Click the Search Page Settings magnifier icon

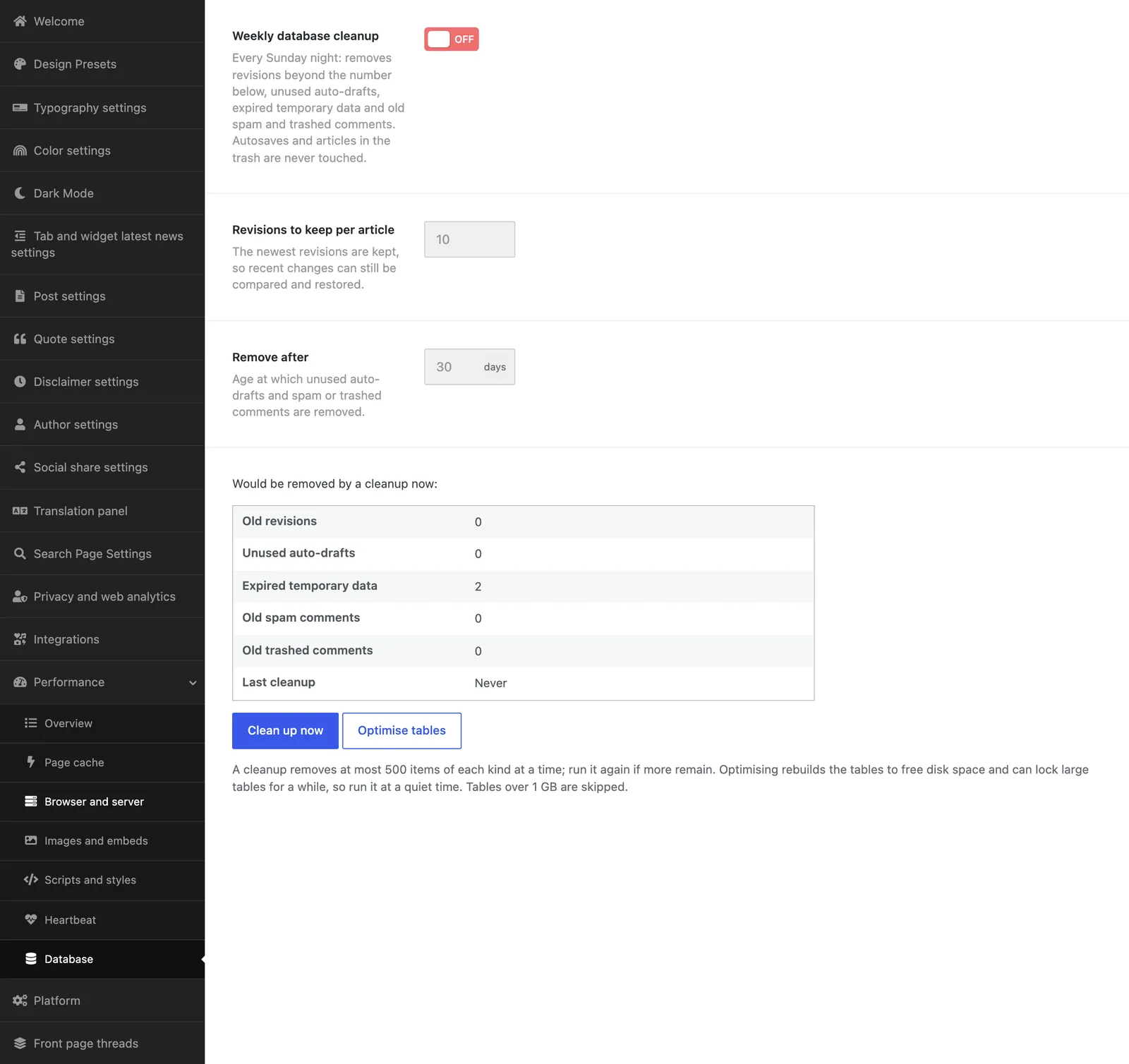[x=20, y=554]
